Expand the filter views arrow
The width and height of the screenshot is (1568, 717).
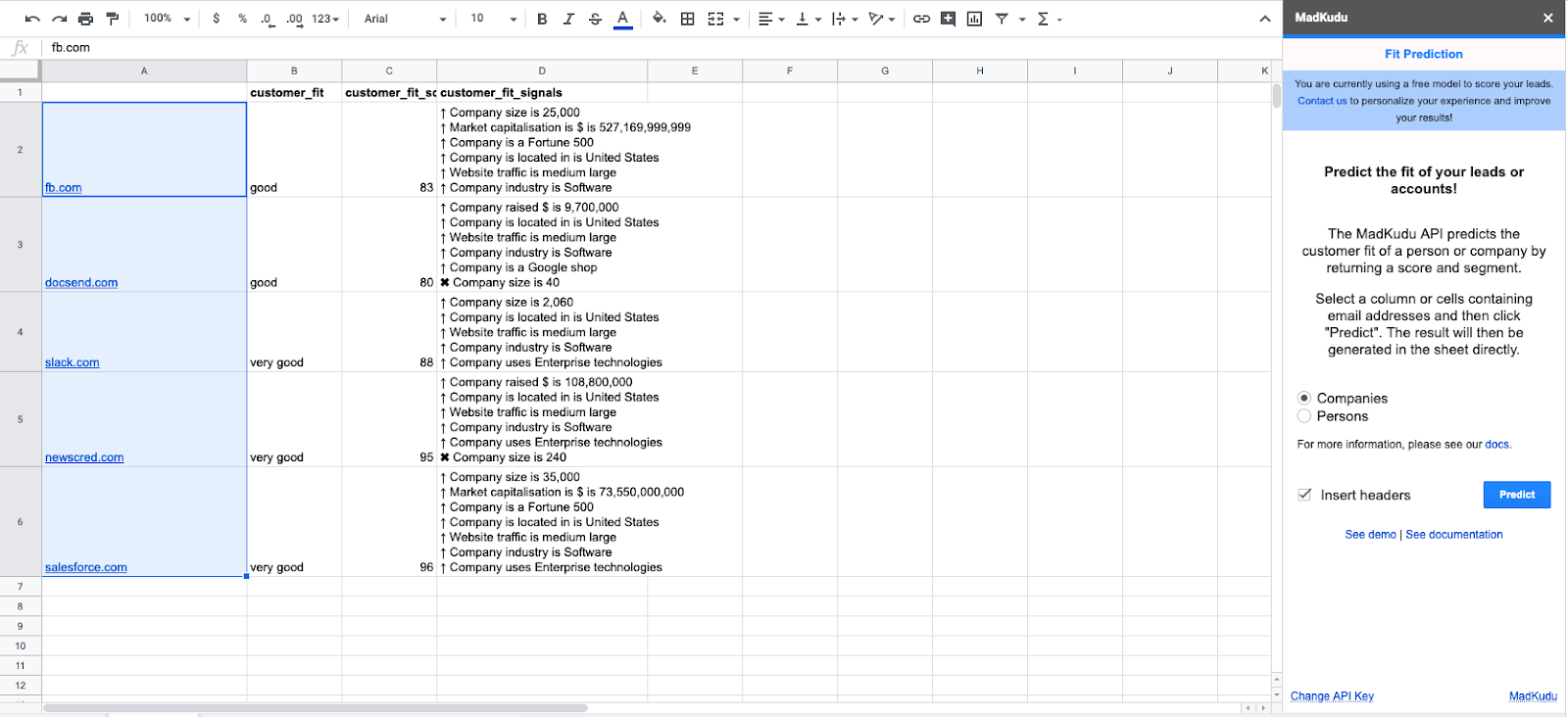tap(1022, 19)
